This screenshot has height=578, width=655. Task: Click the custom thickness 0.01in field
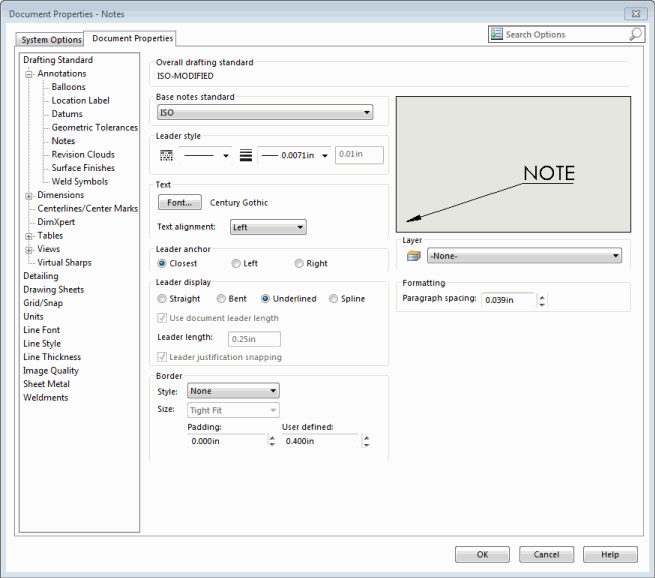(x=359, y=155)
